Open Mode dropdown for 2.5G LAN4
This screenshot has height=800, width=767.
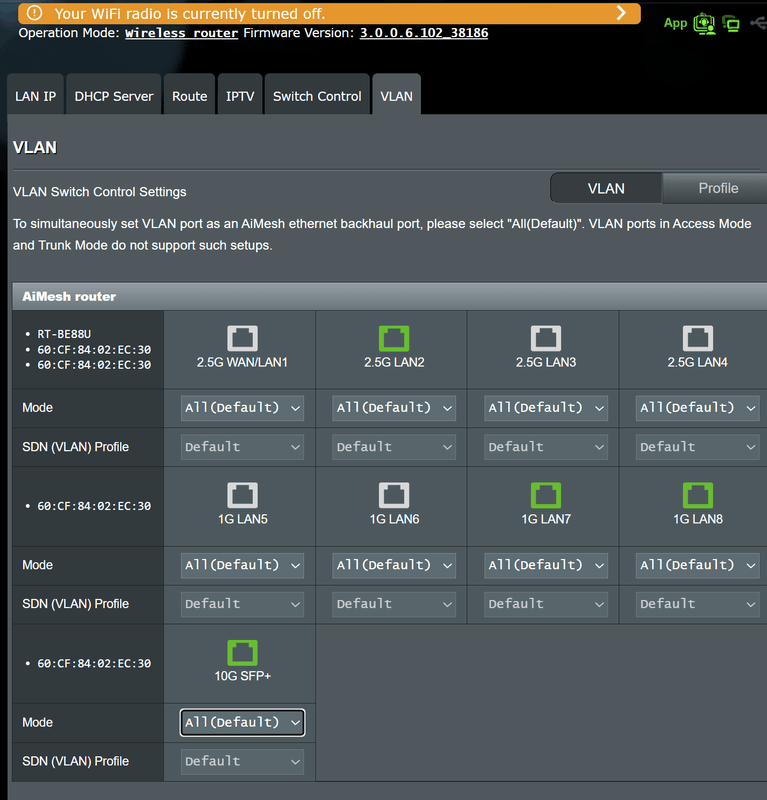point(698,408)
